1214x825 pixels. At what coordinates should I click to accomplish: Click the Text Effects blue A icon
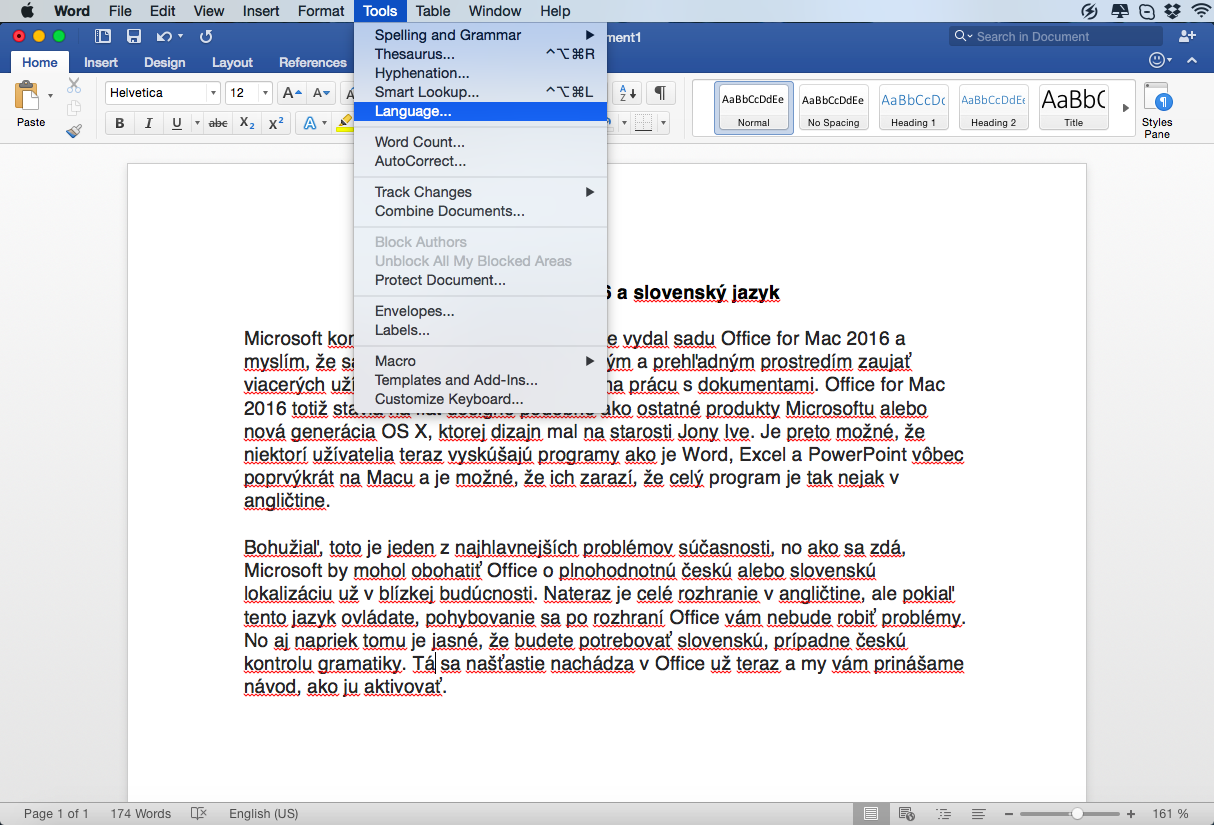(x=310, y=123)
